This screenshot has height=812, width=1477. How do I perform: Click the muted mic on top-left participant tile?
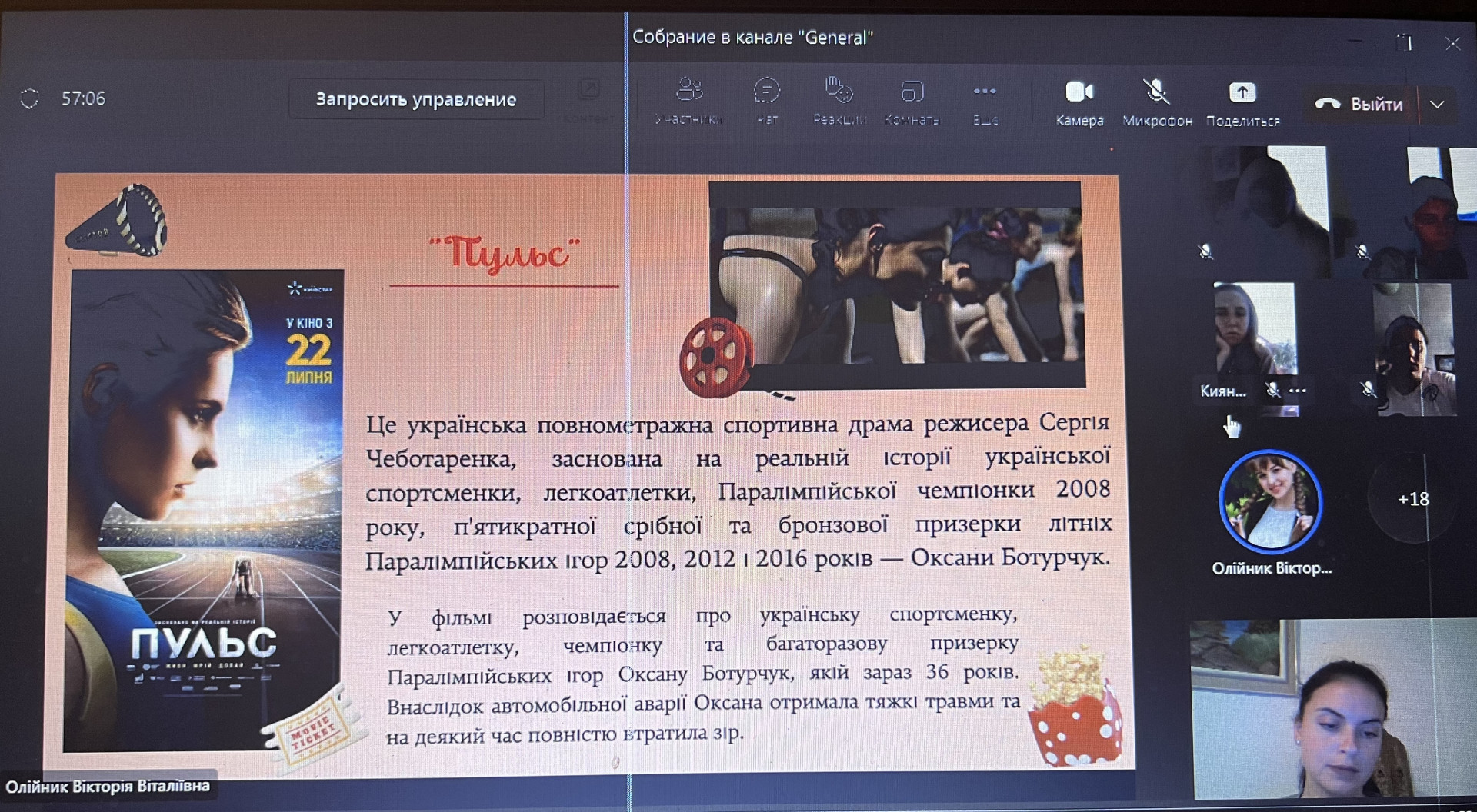1205,251
